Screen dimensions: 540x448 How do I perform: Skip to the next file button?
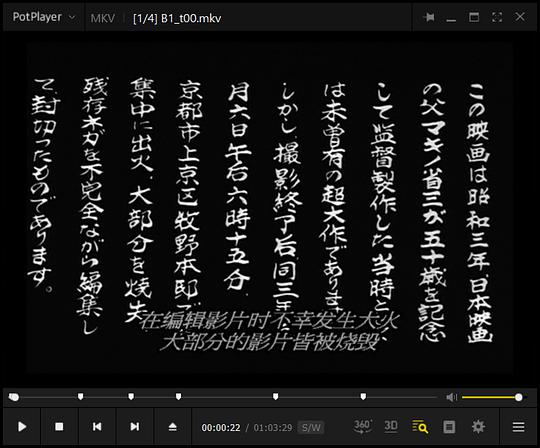(x=135, y=427)
